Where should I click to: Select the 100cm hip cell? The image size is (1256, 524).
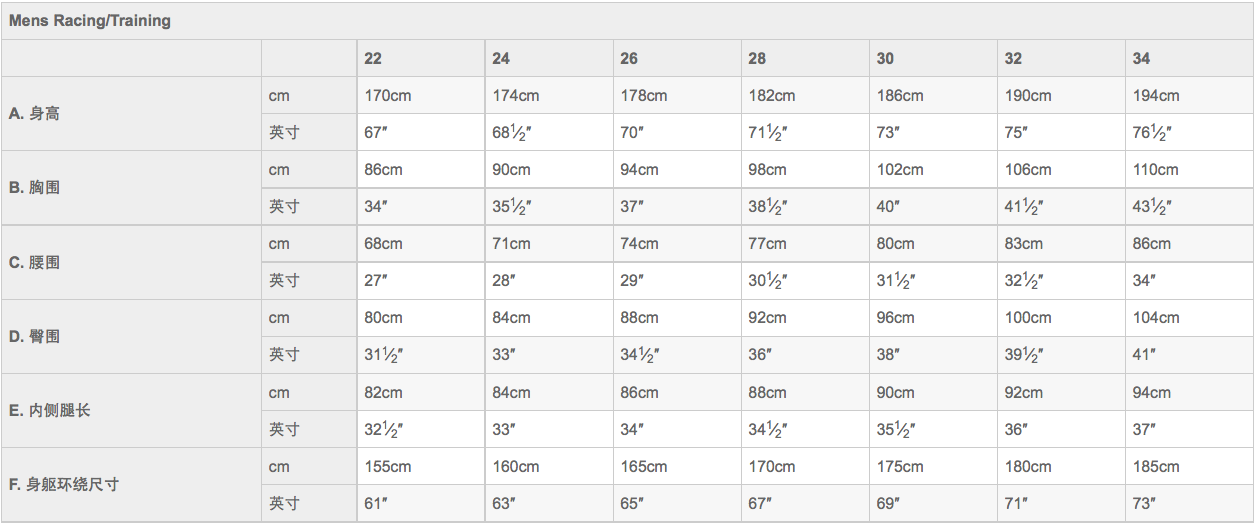click(1028, 317)
